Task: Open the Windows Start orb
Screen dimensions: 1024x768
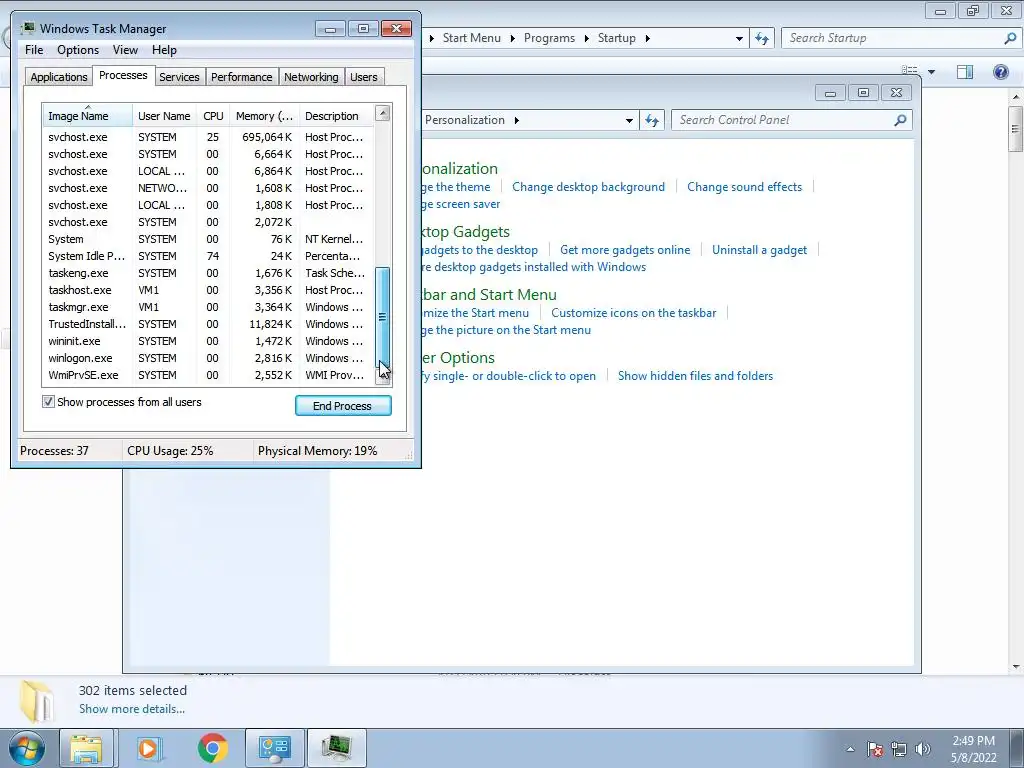Action: (27, 748)
